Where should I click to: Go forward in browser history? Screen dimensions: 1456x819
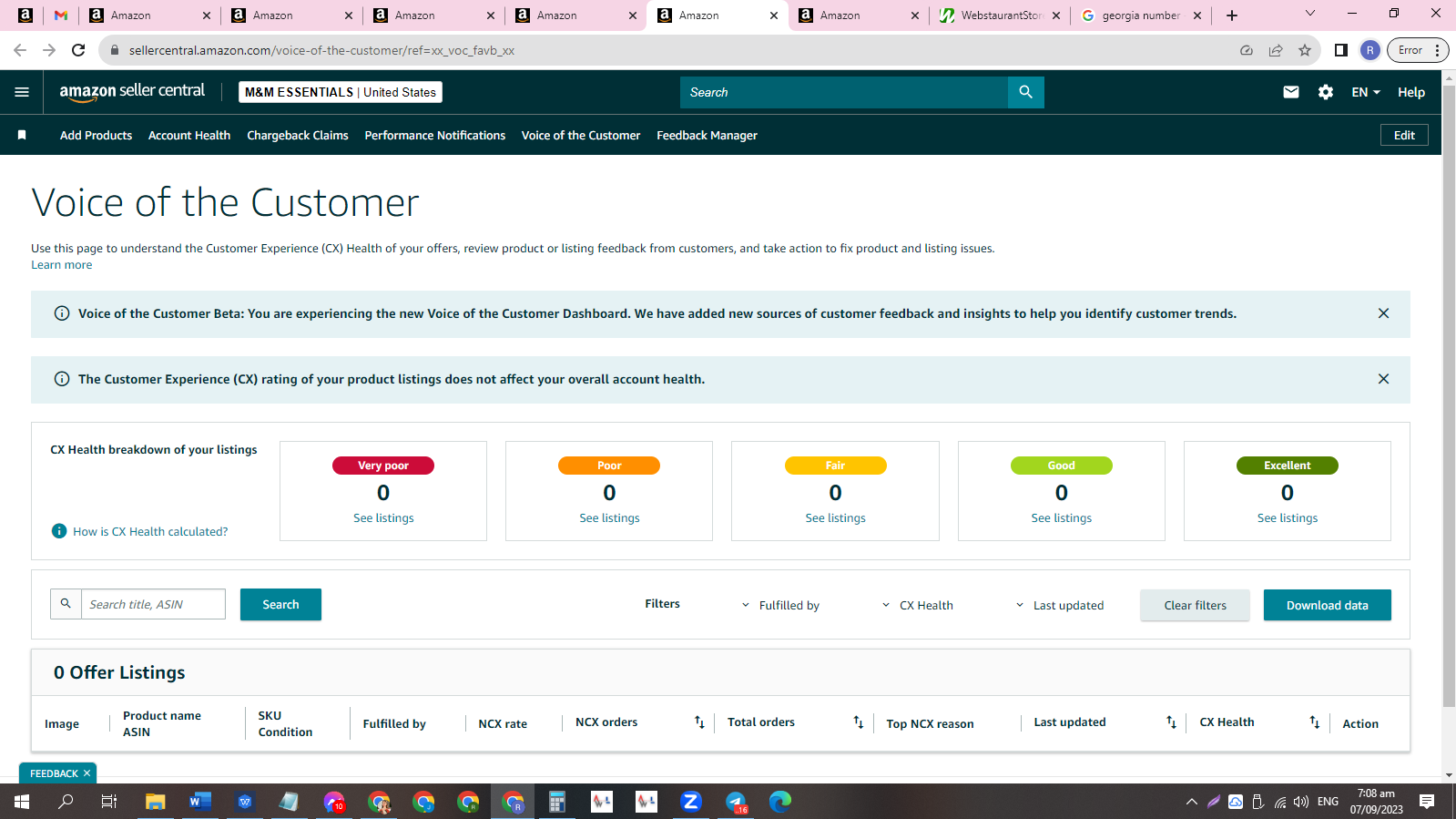tap(49, 50)
